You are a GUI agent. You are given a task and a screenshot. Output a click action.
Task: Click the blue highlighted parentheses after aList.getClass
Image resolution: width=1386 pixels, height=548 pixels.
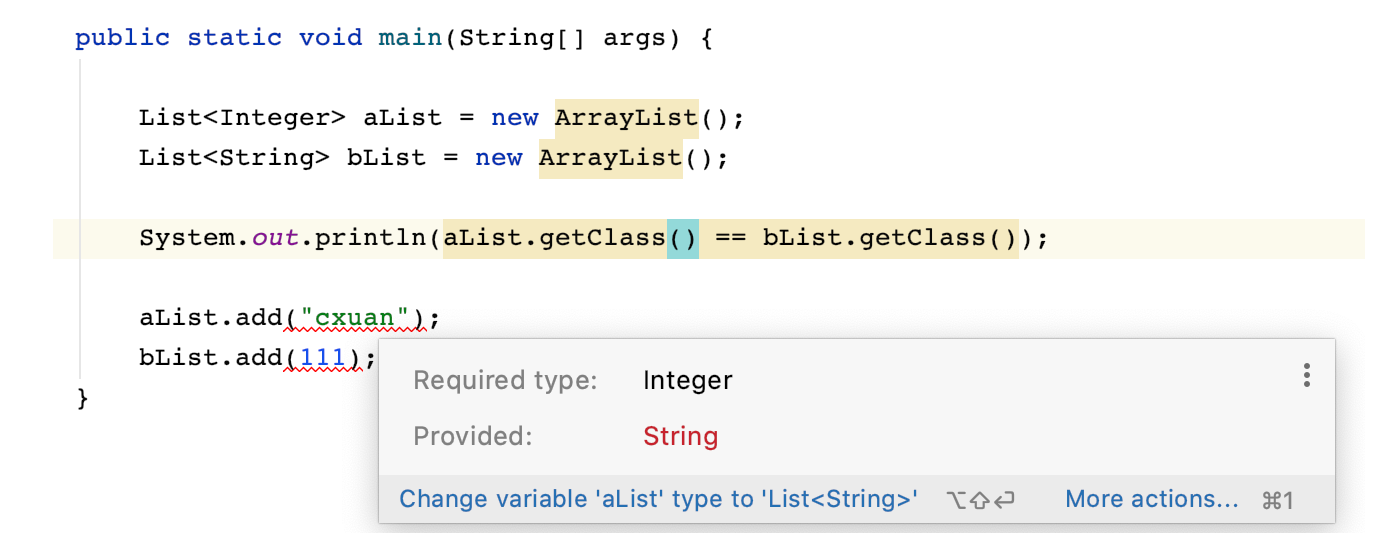683,239
